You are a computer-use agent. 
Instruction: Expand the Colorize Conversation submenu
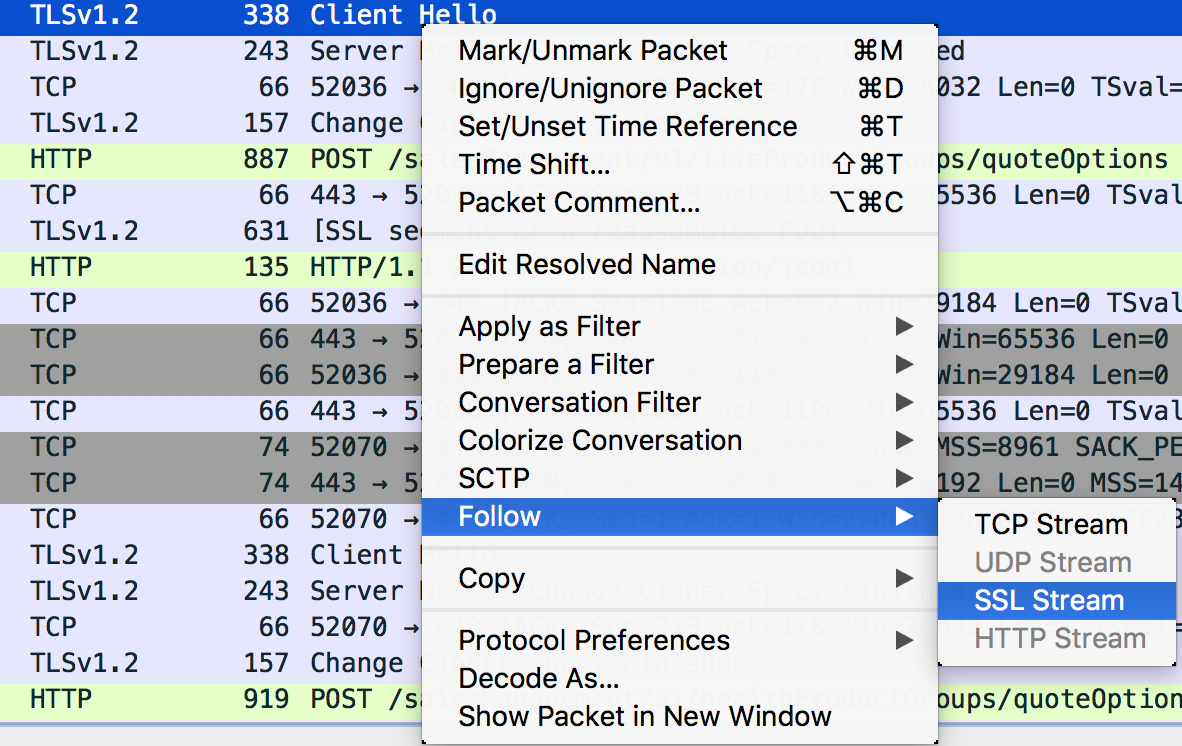click(600, 440)
